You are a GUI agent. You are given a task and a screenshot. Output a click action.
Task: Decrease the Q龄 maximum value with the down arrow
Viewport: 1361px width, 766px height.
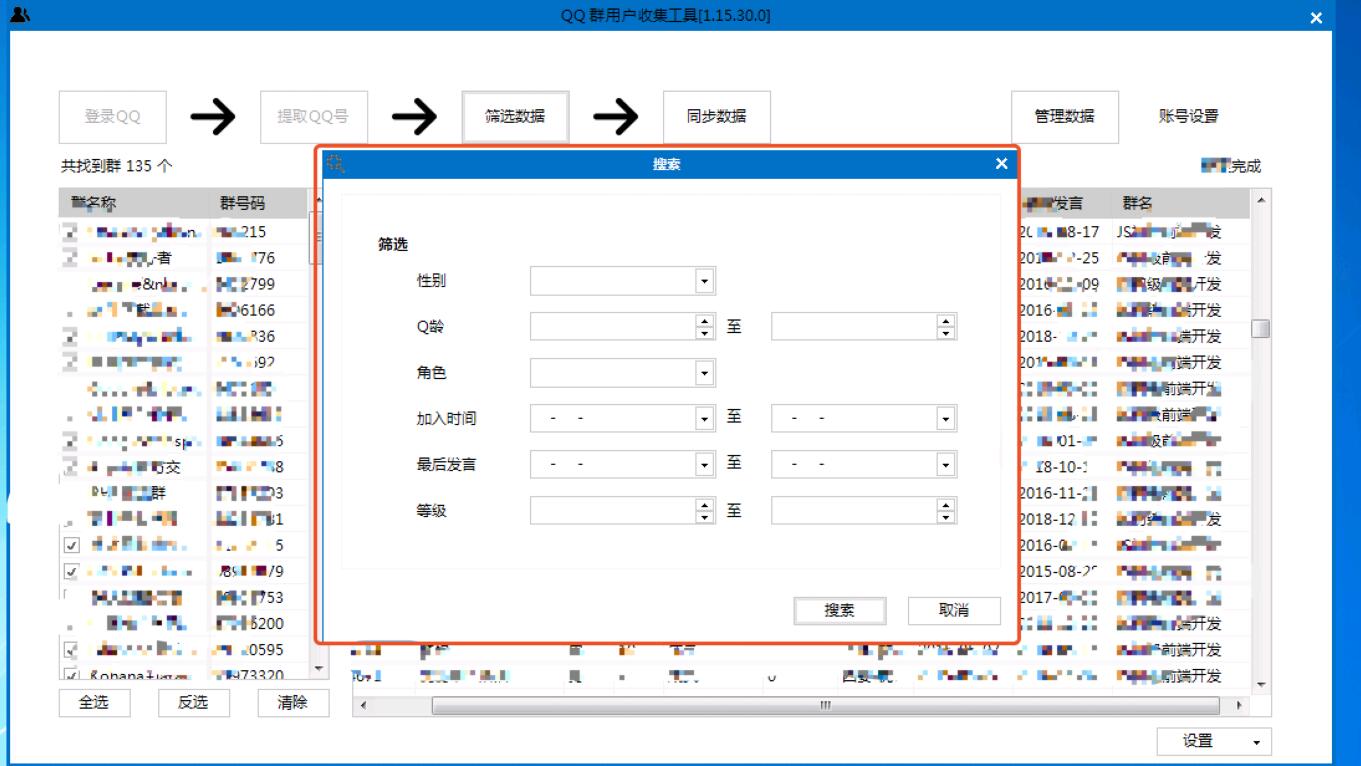pos(946,333)
